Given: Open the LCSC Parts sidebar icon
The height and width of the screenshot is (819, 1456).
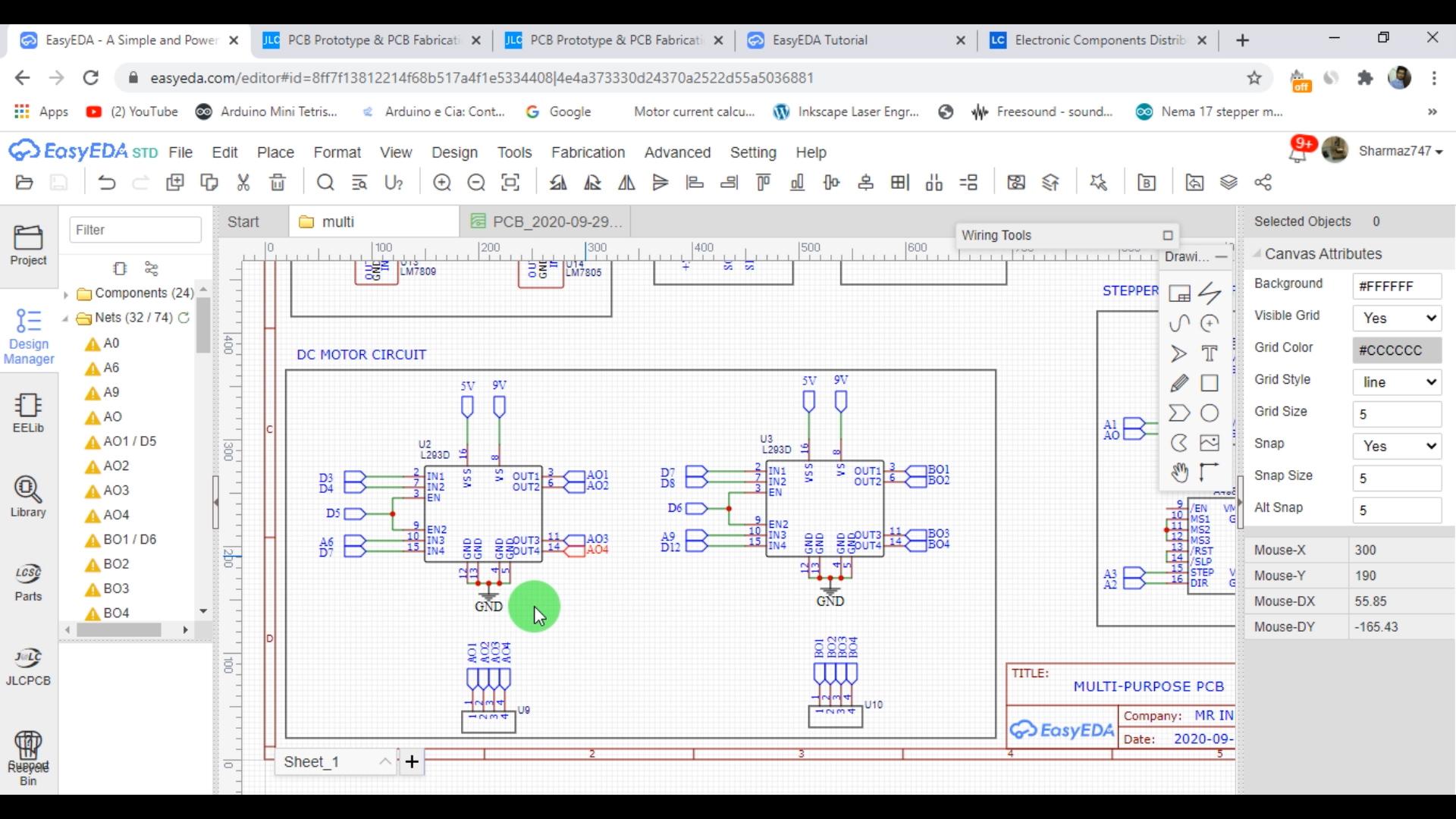Looking at the screenshot, I should [28, 582].
